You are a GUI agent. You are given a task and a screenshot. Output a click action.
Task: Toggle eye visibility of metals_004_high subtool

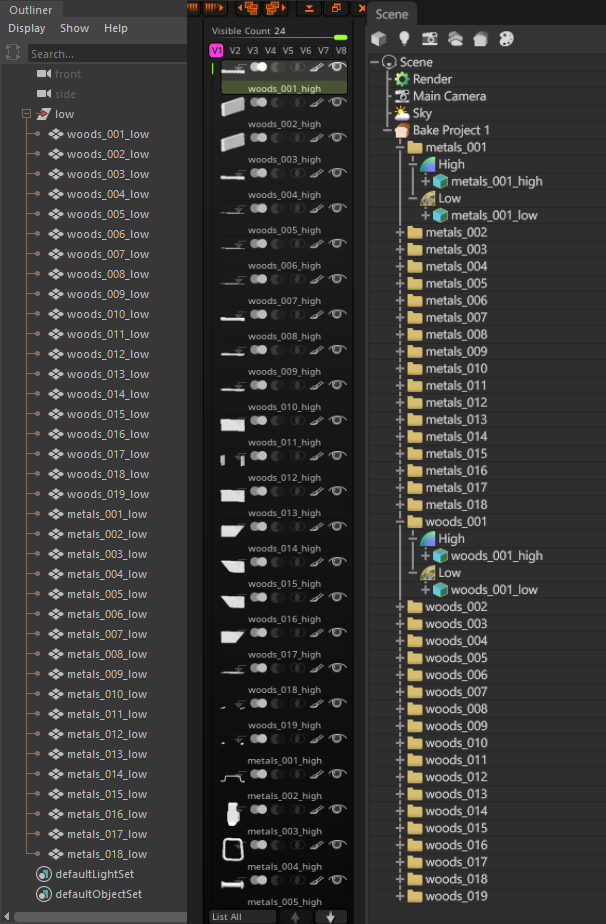pos(337,845)
